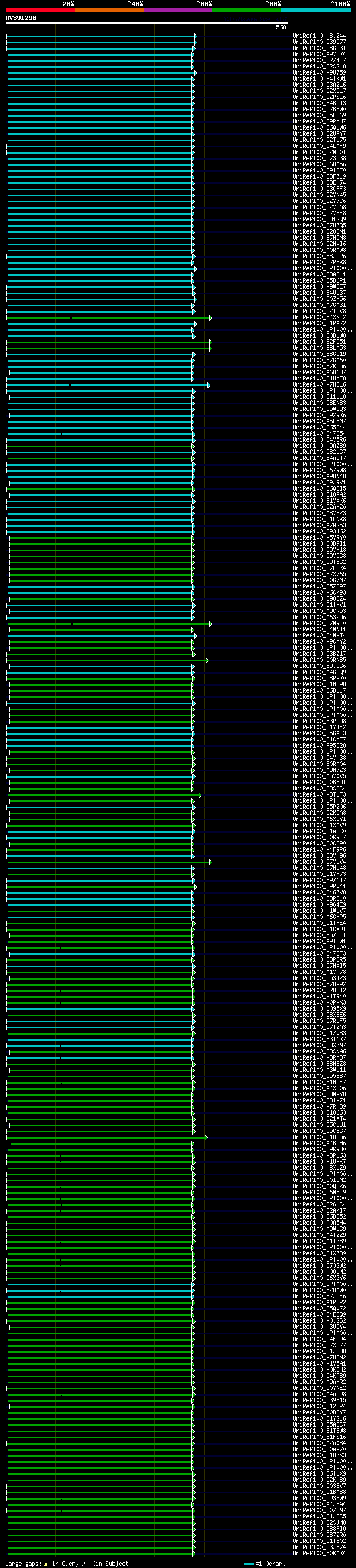Select the UniRef100_B7HZQ5 label

tap(319, 225)
